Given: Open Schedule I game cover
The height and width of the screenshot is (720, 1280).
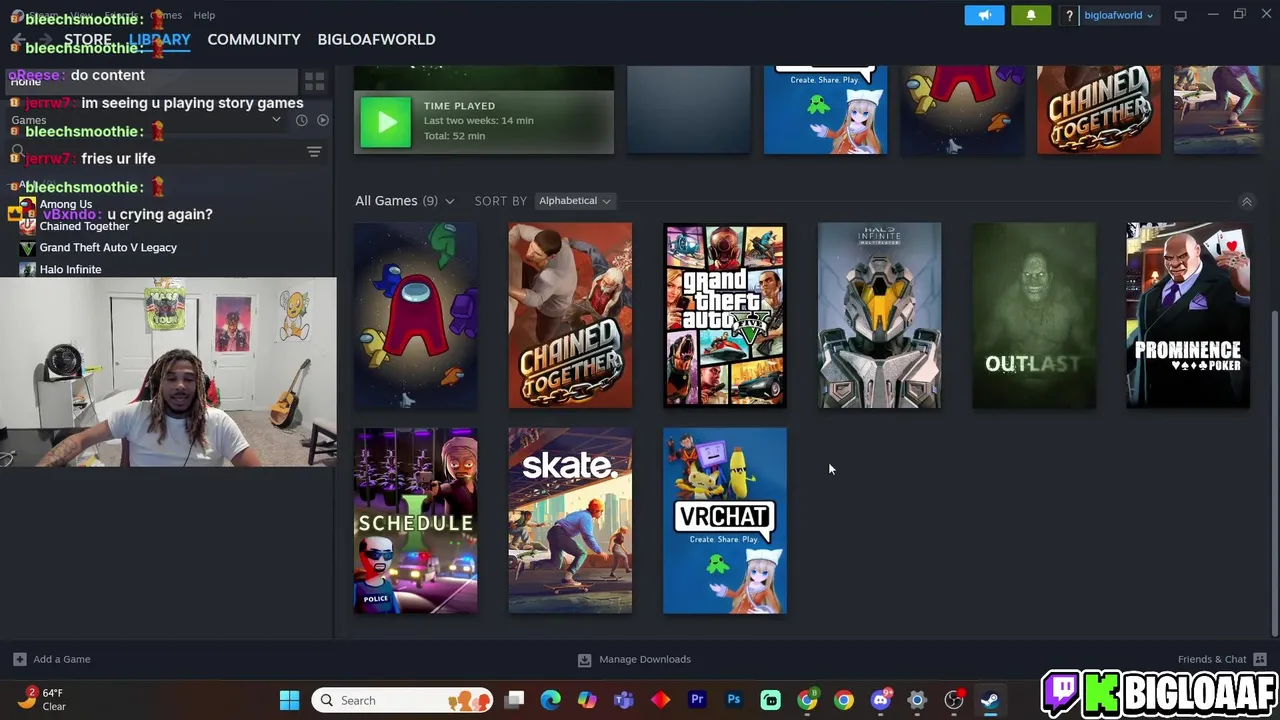Looking at the screenshot, I should click(x=415, y=521).
